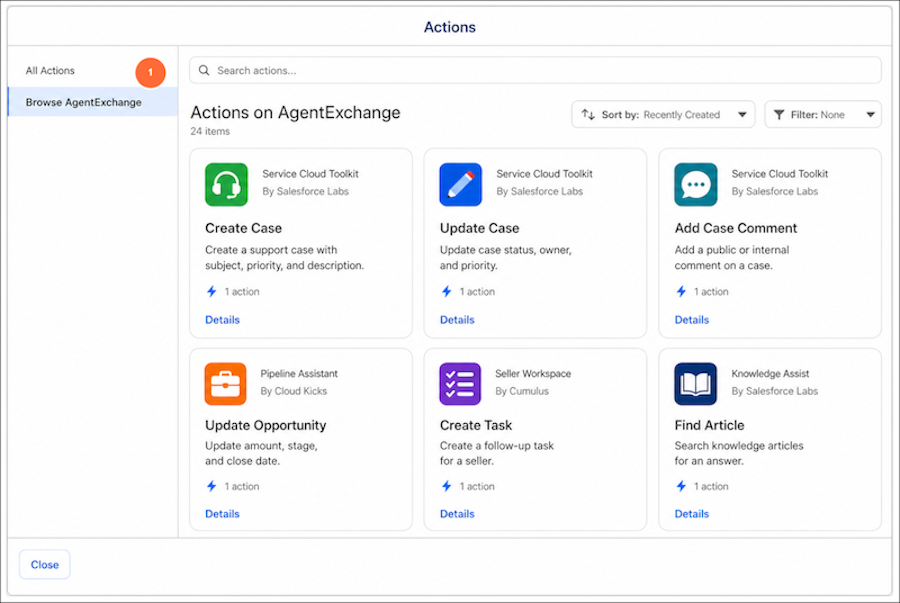Click the navy open book Find Article icon

tap(696, 384)
